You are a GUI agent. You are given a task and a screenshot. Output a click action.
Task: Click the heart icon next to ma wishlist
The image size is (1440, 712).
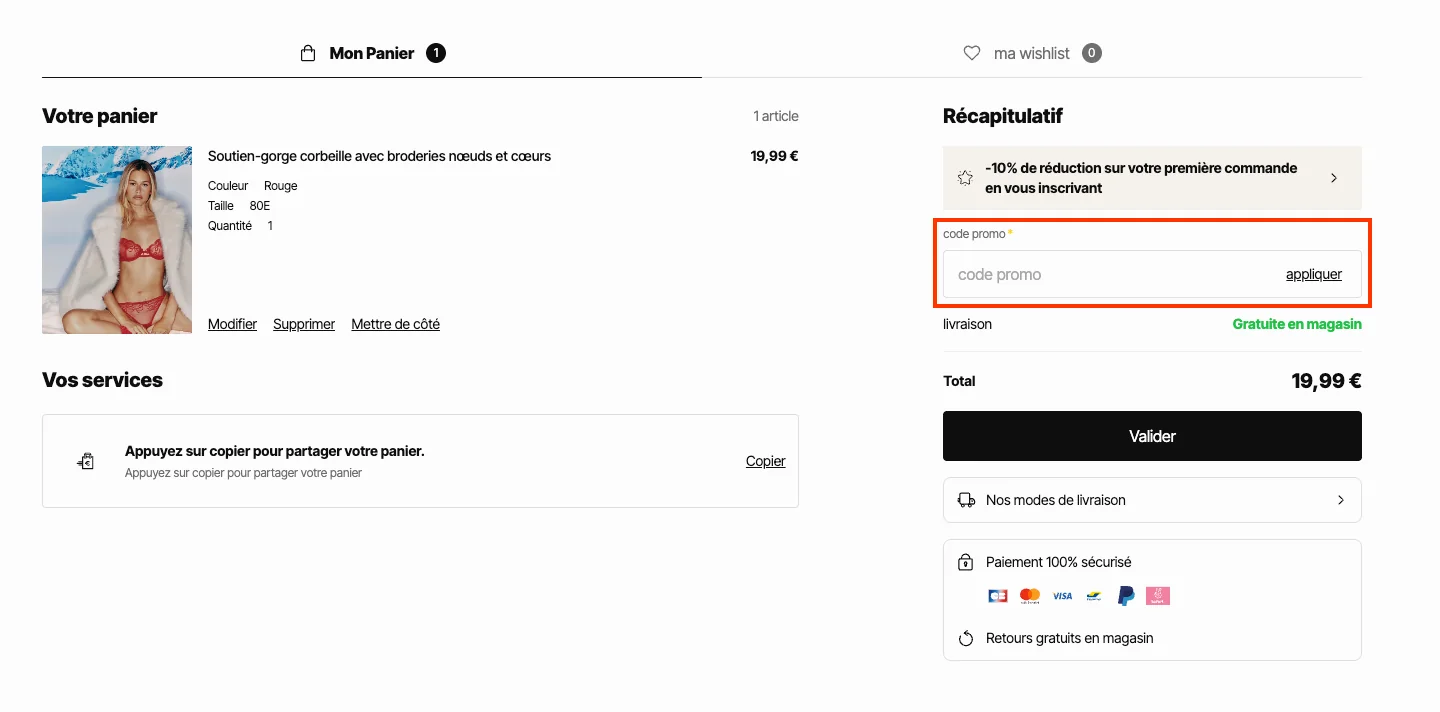[x=971, y=53]
